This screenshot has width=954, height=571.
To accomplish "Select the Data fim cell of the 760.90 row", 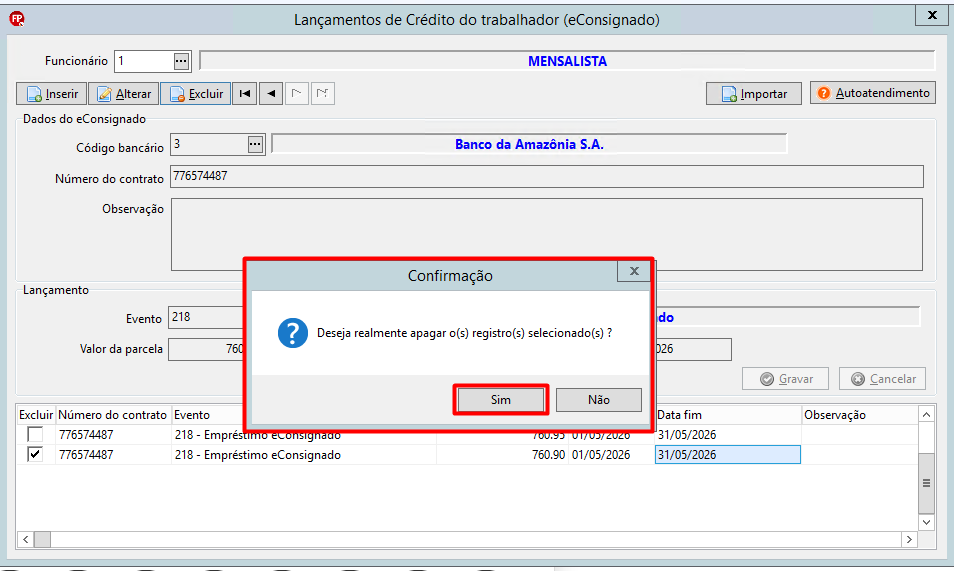I will (728, 455).
